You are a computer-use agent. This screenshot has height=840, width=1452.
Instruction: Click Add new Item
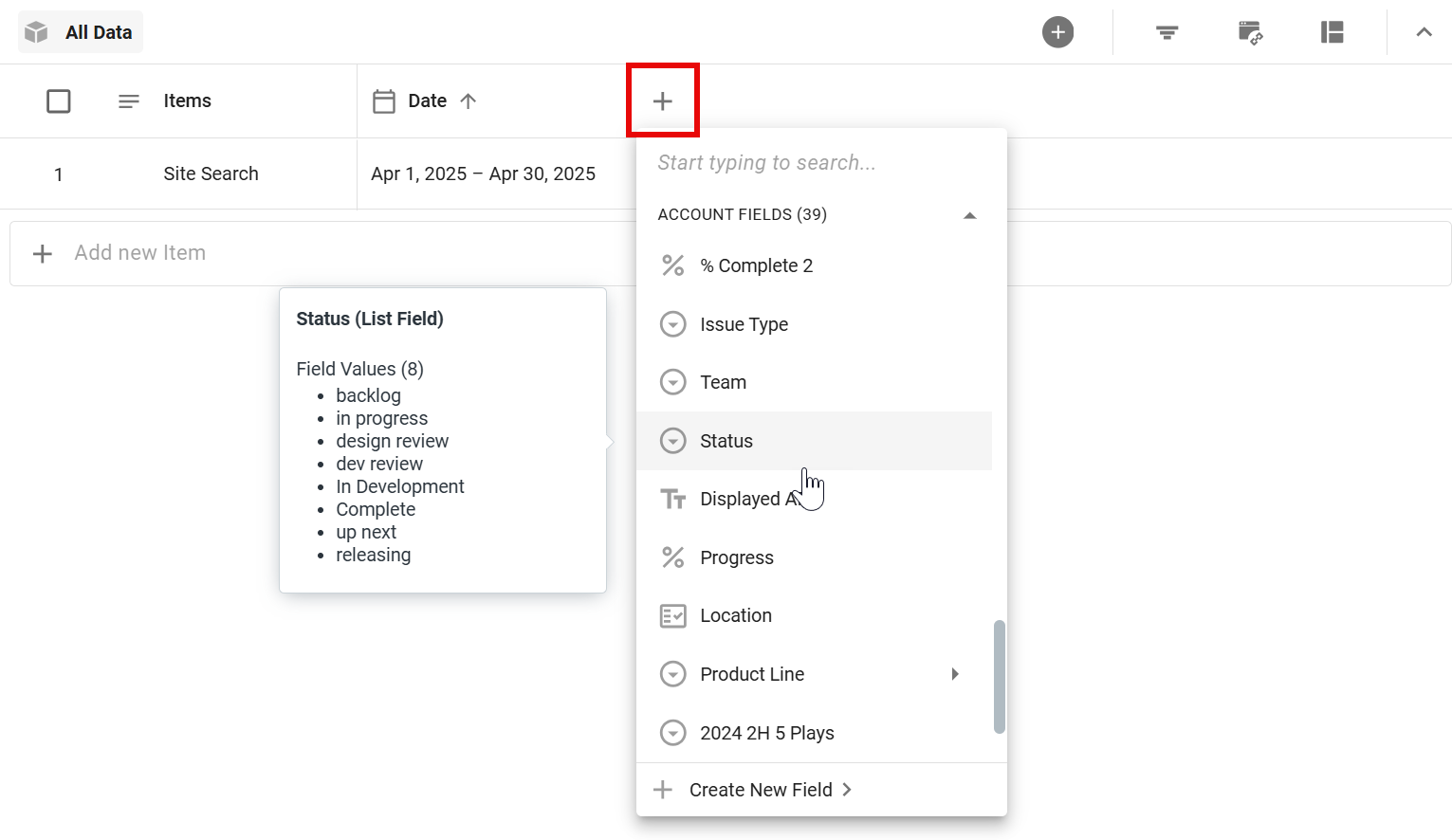[x=140, y=252]
